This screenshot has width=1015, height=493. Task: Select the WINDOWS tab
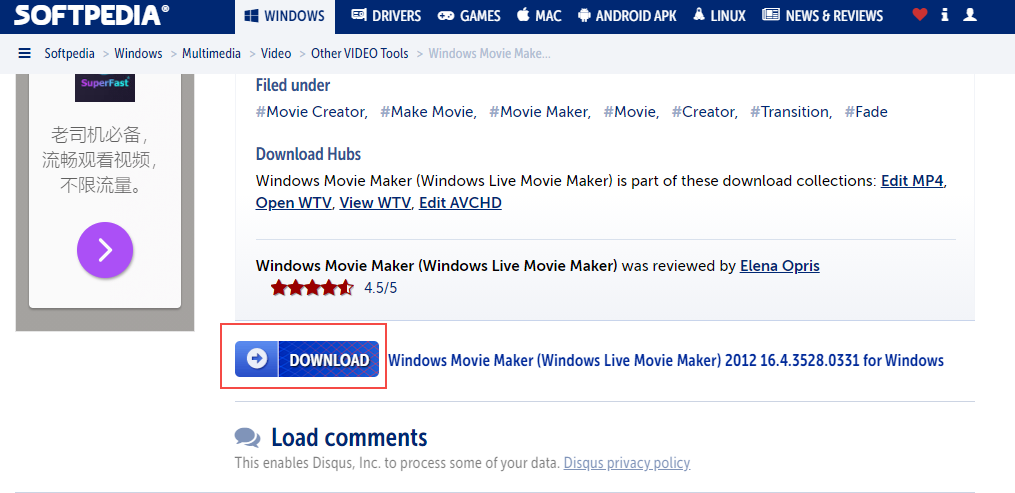pyautogui.click(x=285, y=16)
